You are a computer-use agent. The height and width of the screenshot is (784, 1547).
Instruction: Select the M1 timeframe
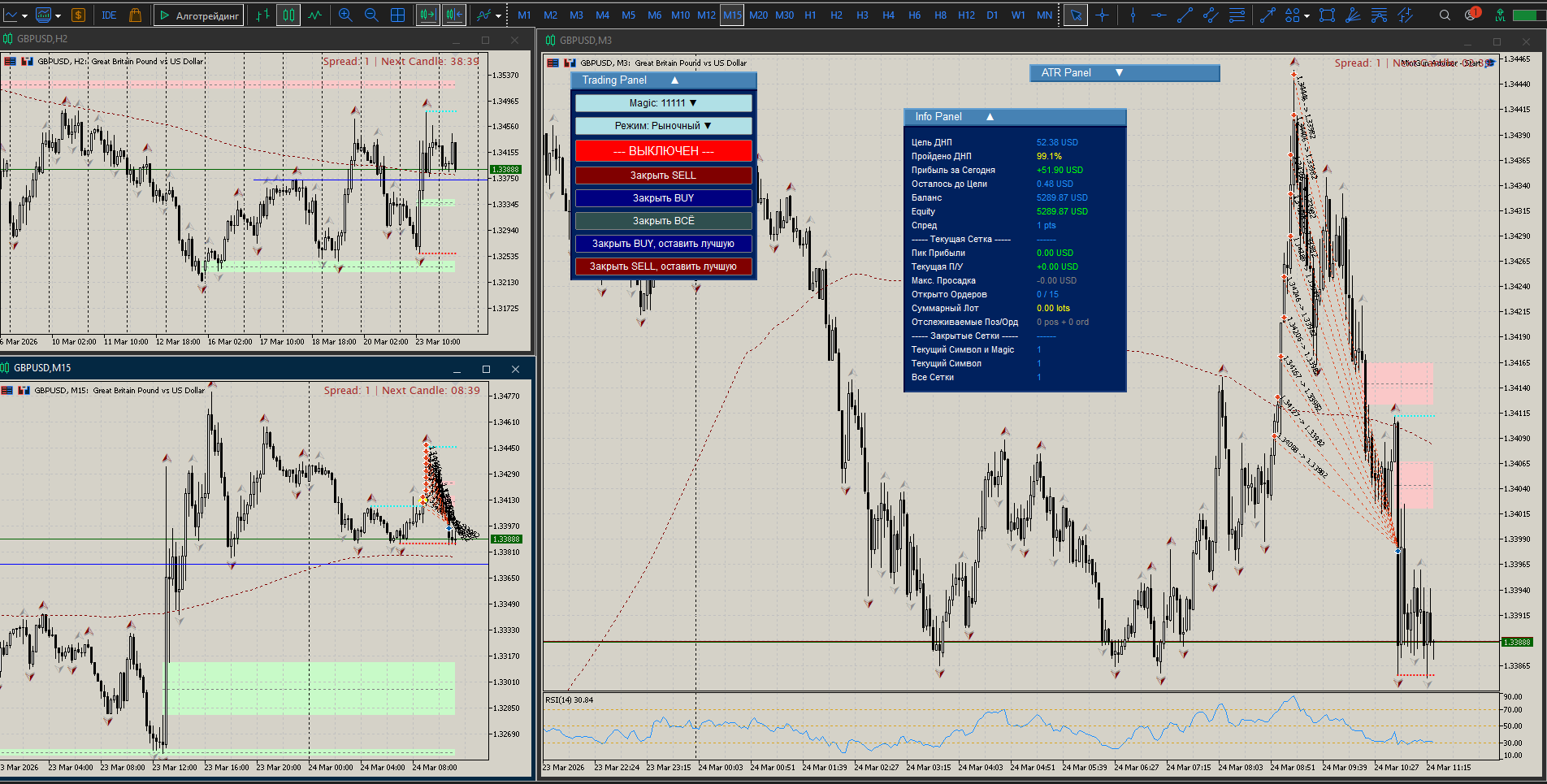coord(524,15)
